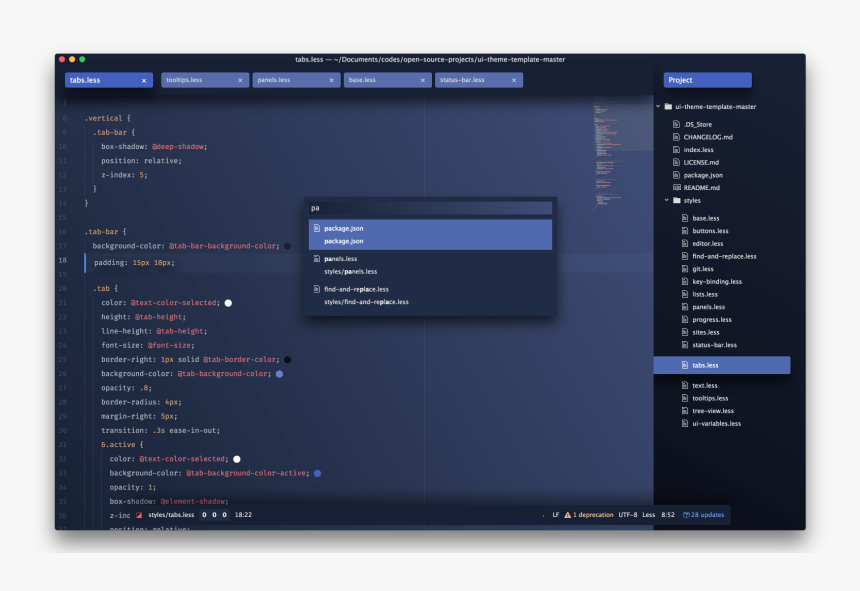Collapse the styles folder
This screenshot has height=591, width=860.
[667, 200]
